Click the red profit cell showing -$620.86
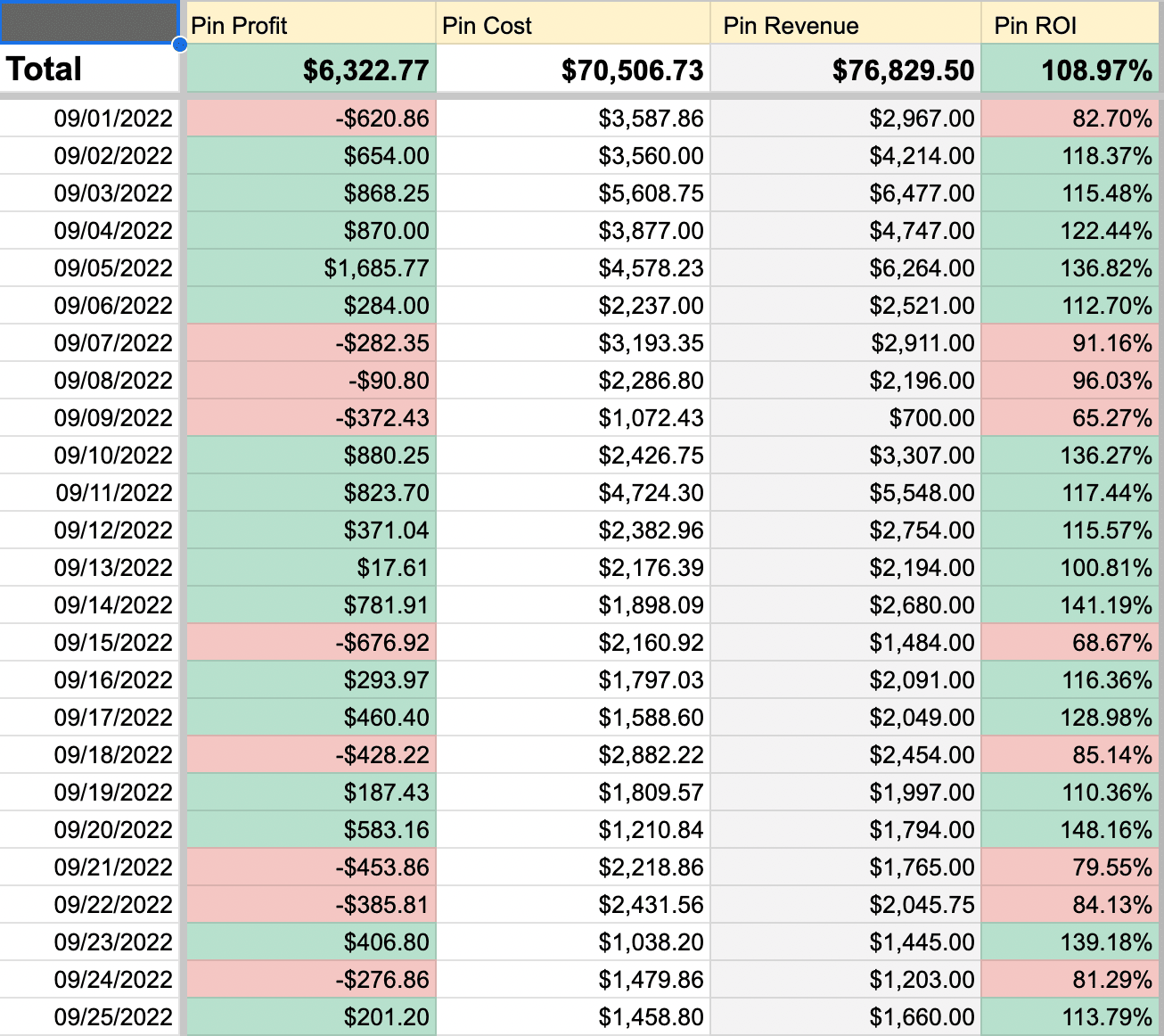This screenshot has height=1036, width=1164. click(x=309, y=119)
